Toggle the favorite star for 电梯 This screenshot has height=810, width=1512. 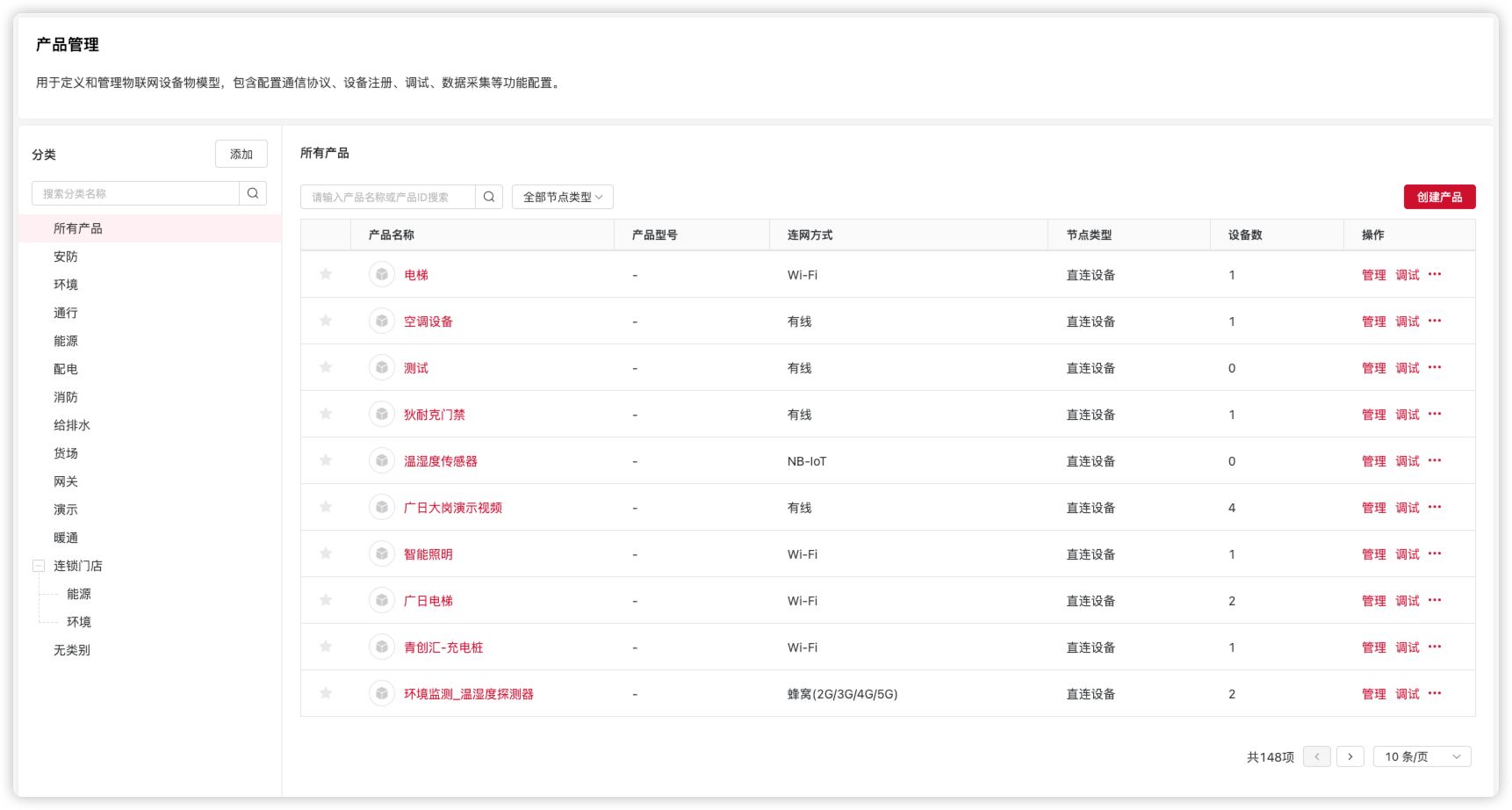tap(326, 274)
